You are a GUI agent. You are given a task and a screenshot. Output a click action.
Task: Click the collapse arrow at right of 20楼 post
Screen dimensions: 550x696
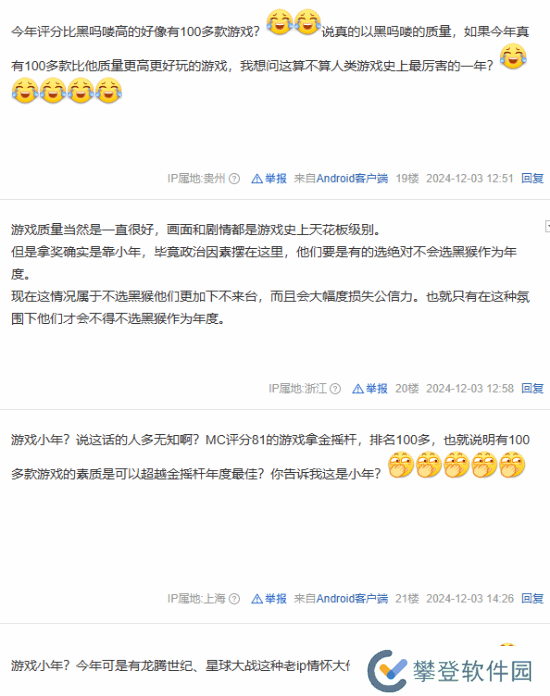(547, 226)
